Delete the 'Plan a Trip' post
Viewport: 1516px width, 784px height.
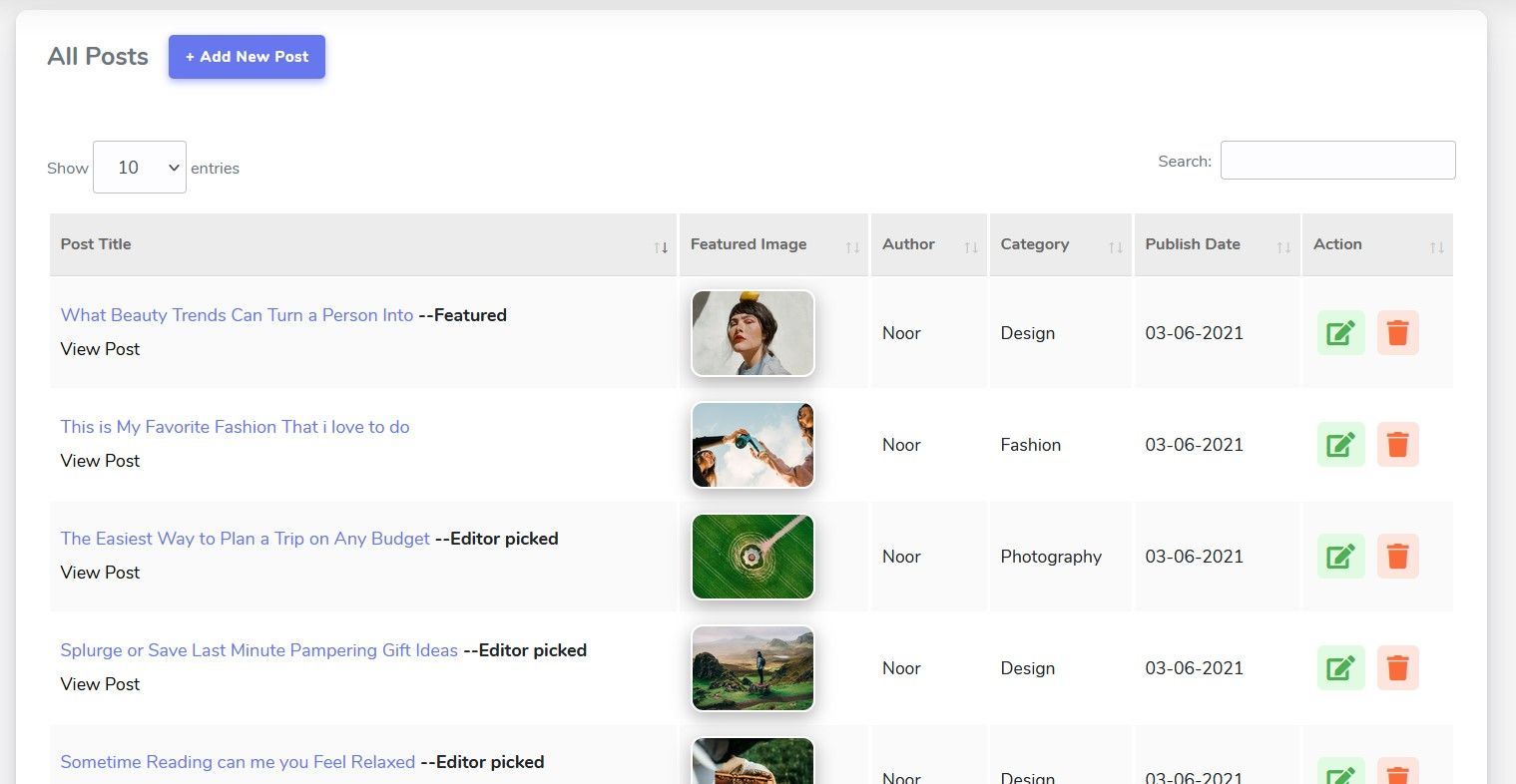[1397, 557]
